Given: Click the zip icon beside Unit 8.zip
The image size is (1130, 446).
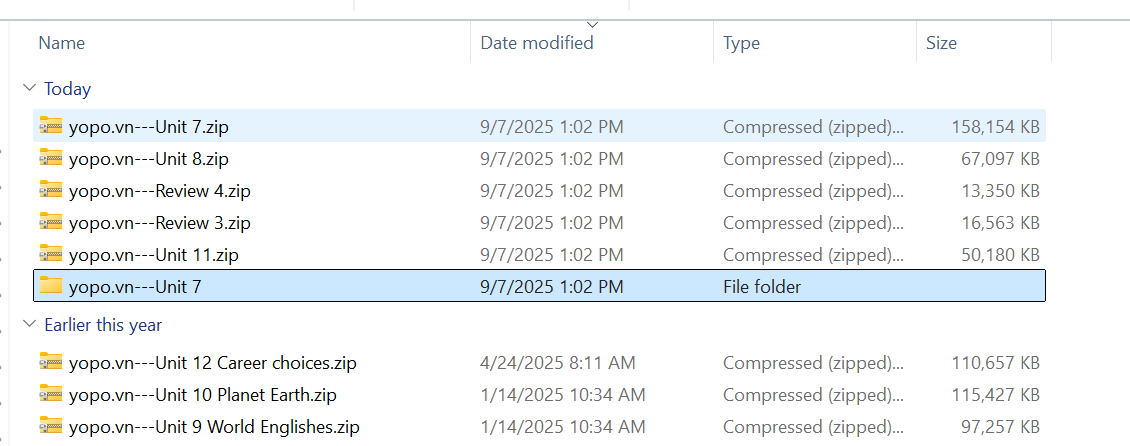Looking at the screenshot, I should 51,158.
